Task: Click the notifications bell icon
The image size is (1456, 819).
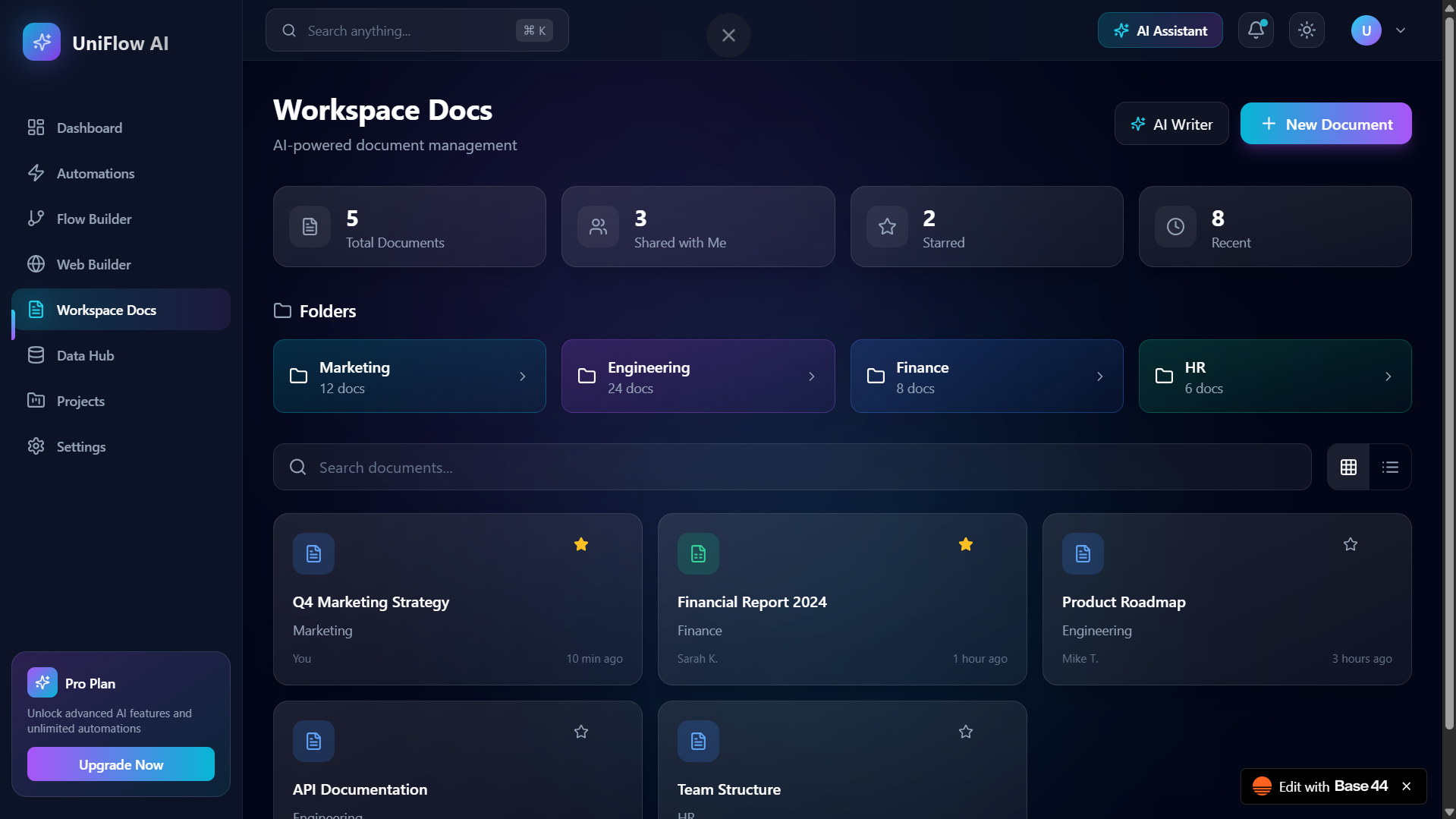Action: pyautogui.click(x=1255, y=30)
